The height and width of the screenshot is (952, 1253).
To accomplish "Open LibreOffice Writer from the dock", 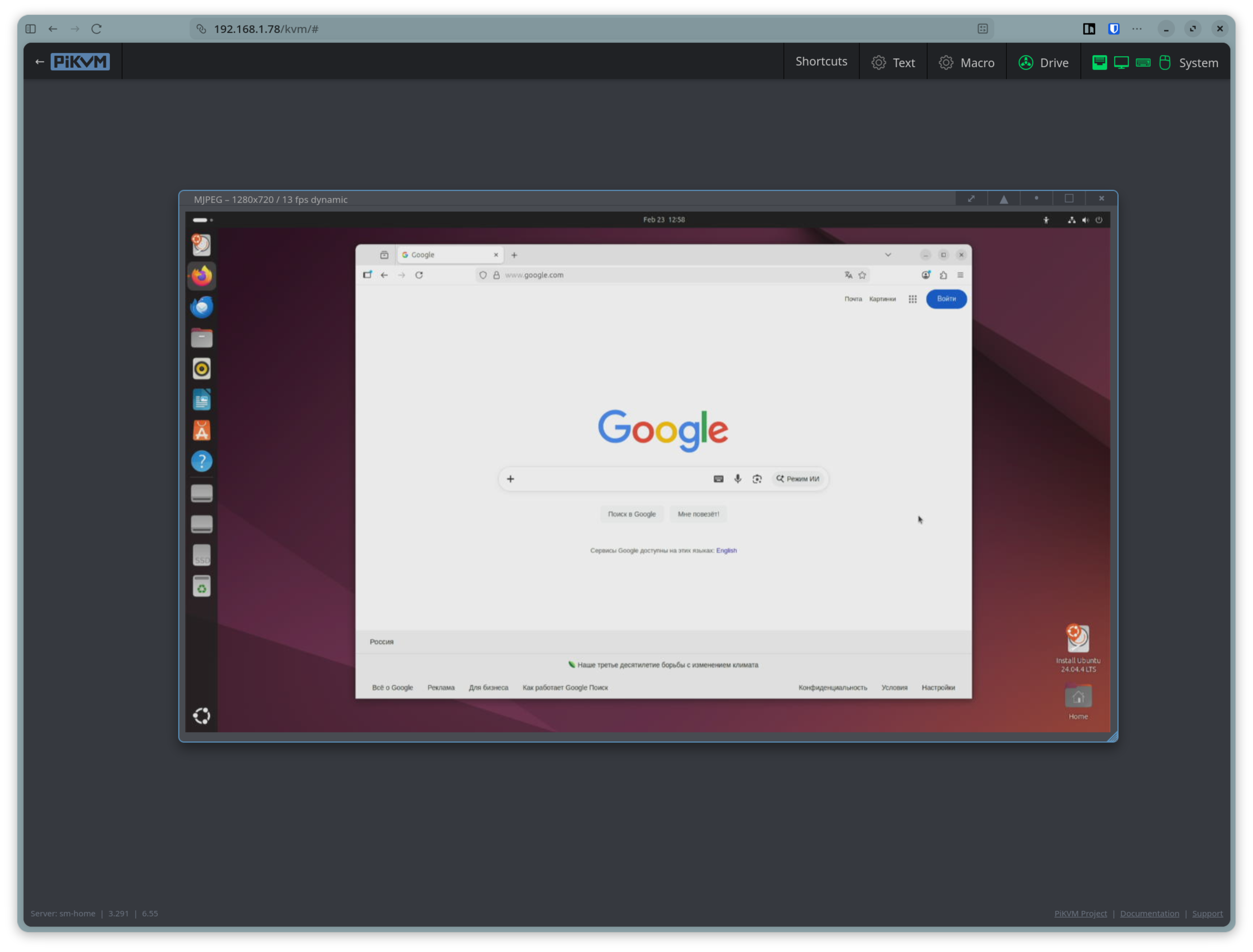I will pos(202,400).
